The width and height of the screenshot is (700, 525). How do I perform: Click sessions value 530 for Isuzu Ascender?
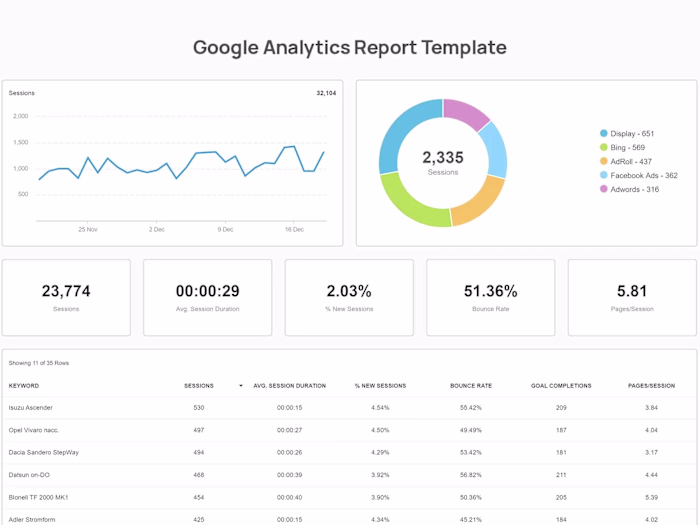pos(199,408)
